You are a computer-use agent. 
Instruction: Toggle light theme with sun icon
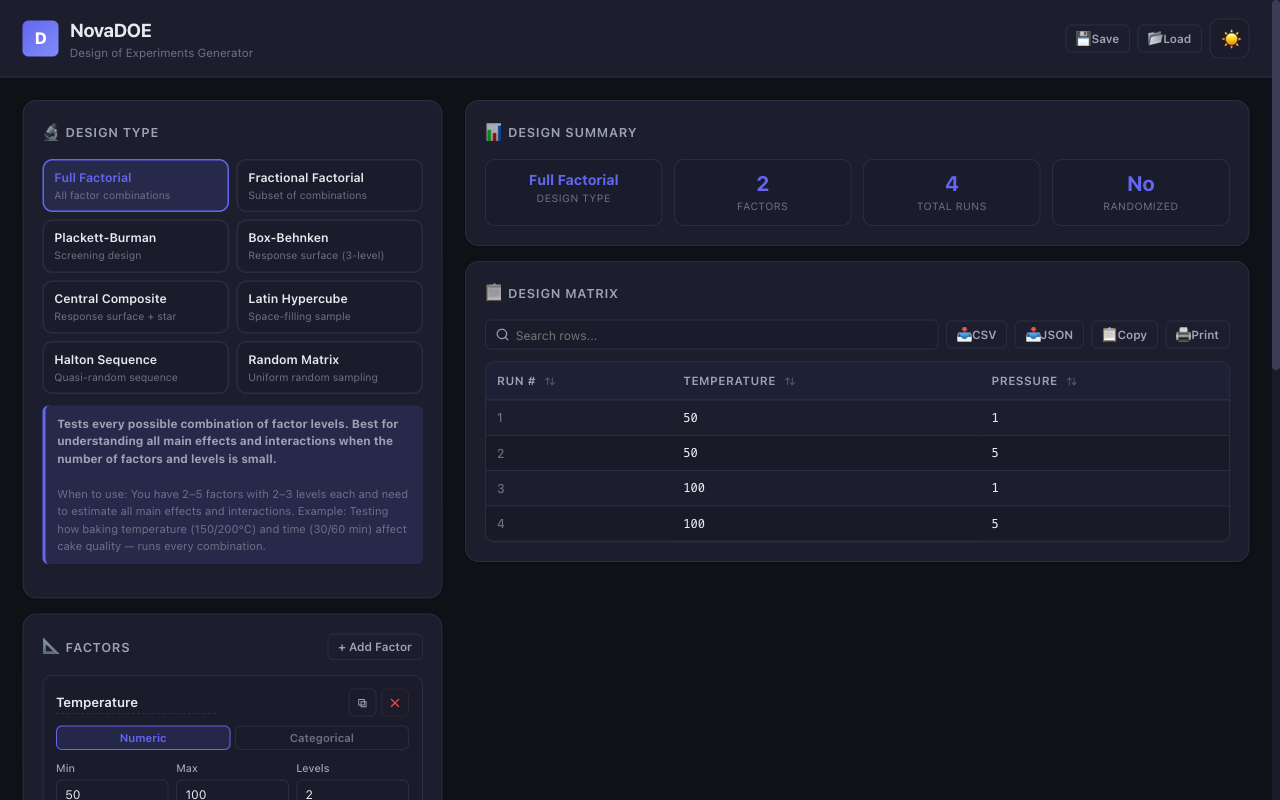[1230, 39]
